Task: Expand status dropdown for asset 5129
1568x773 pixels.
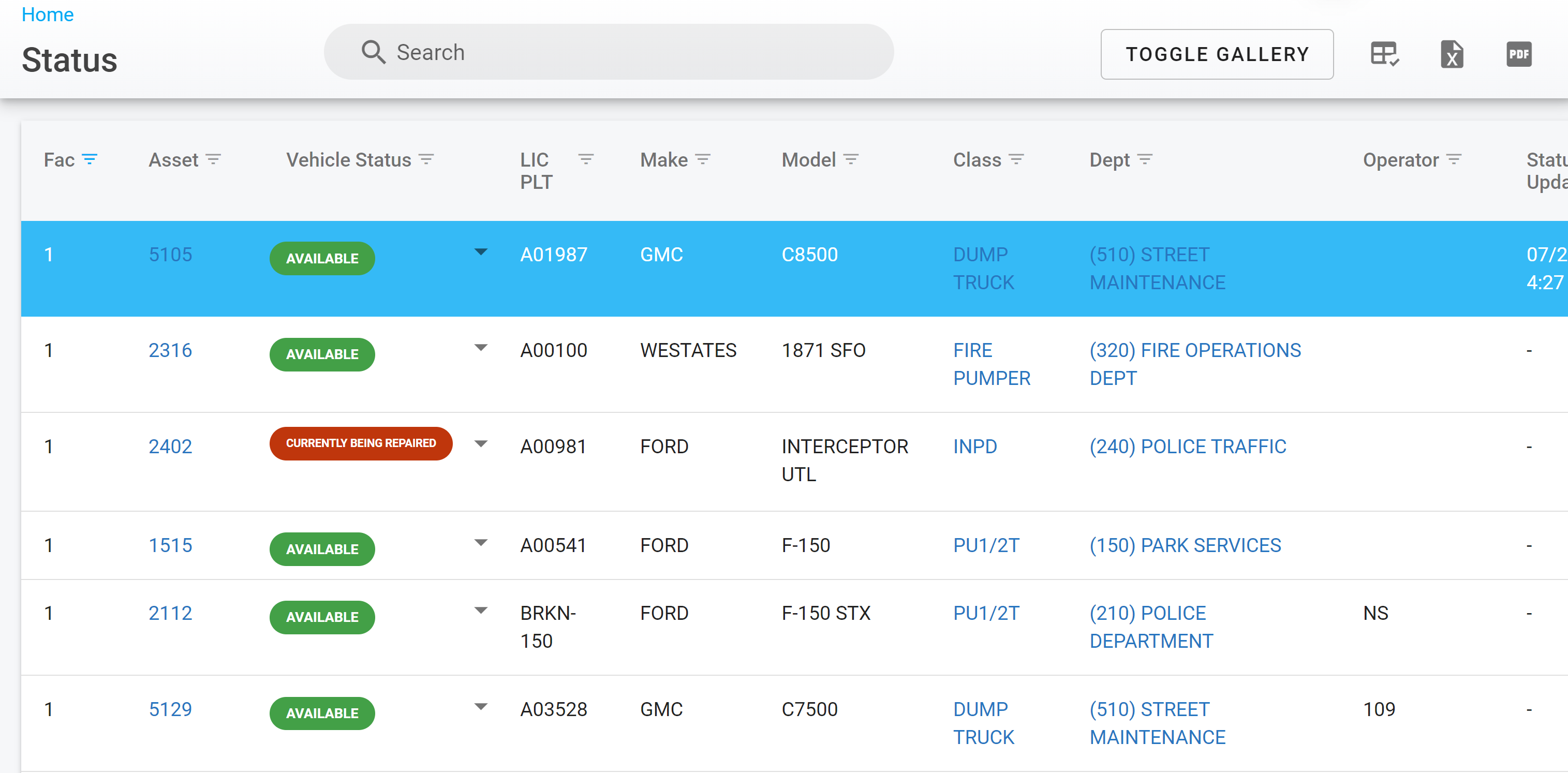Action: (x=481, y=707)
